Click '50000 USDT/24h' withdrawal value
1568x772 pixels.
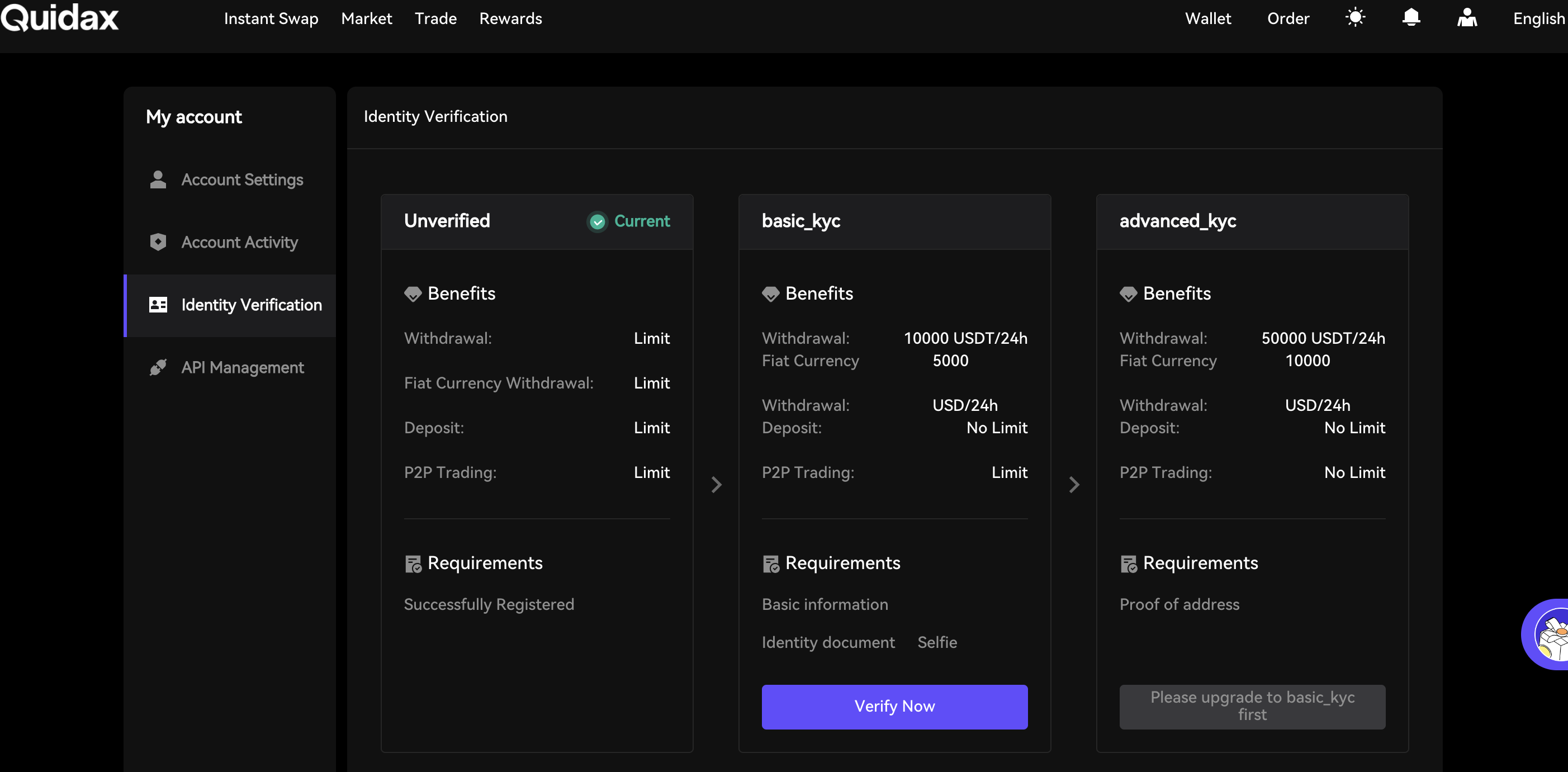coord(1323,338)
